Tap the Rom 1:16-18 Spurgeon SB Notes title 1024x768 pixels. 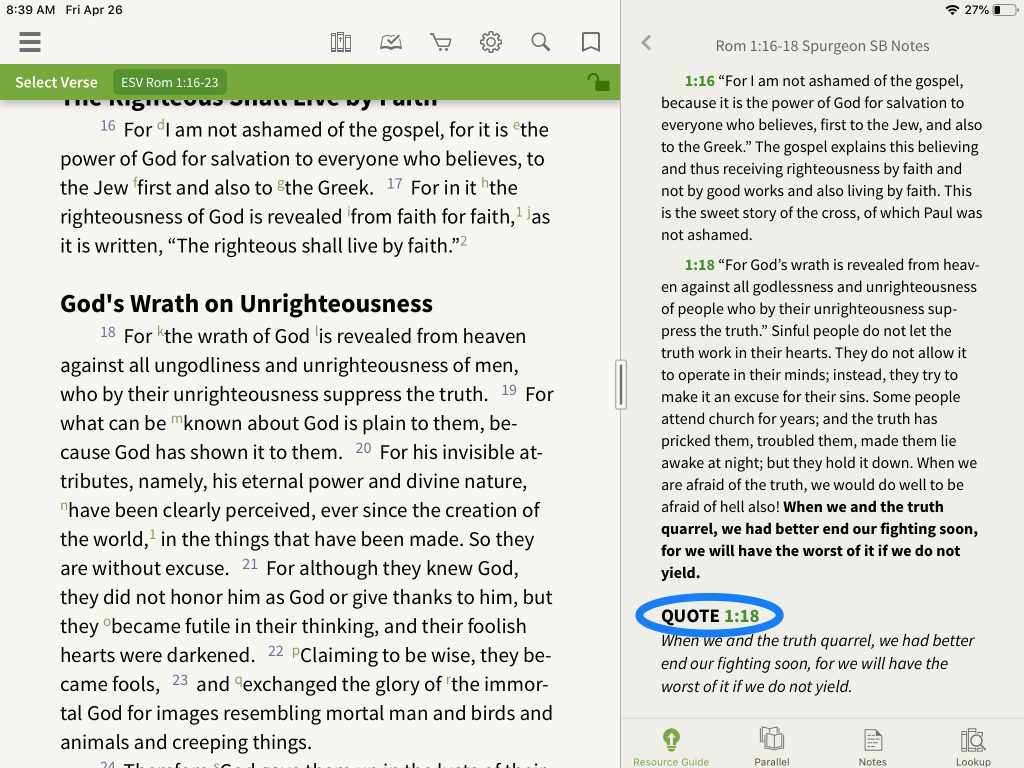[x=822, y=46]
